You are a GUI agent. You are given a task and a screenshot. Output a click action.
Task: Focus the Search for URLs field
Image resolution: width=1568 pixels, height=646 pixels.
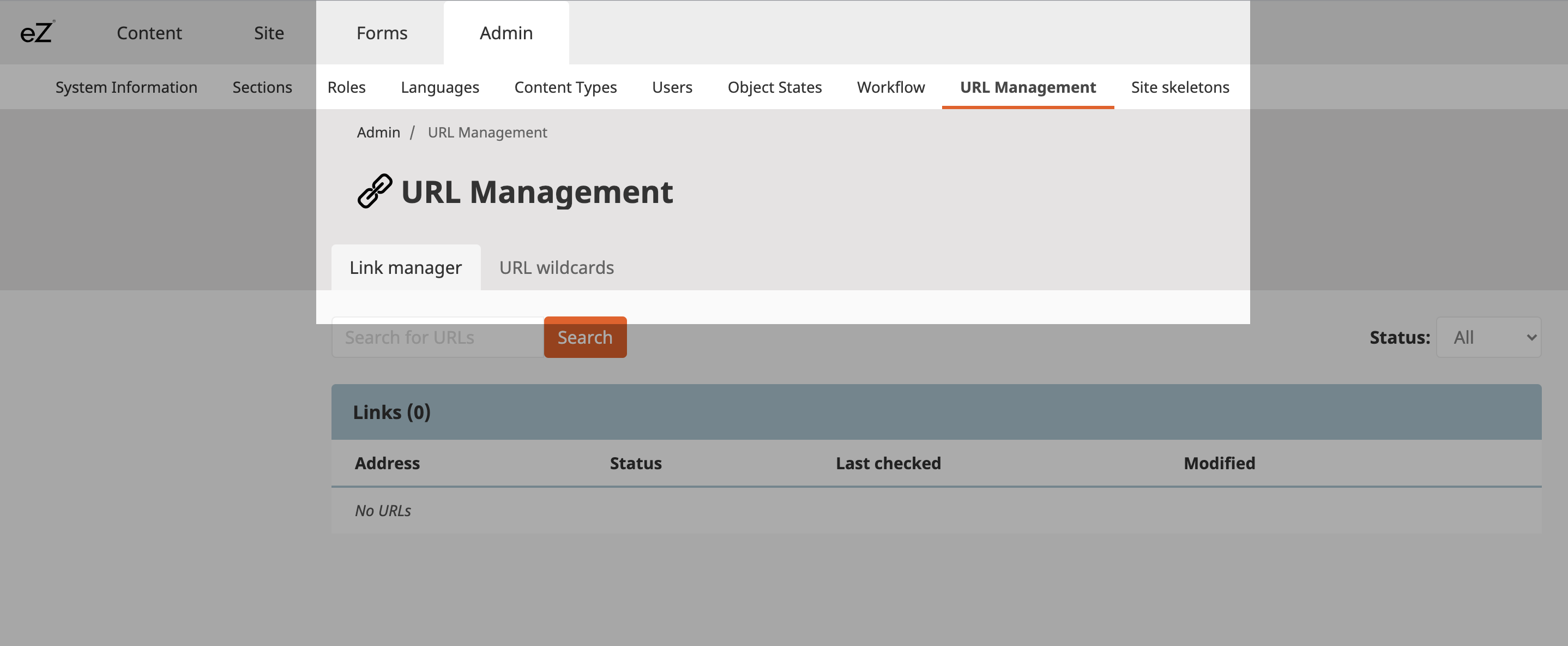tap(438, 337)
